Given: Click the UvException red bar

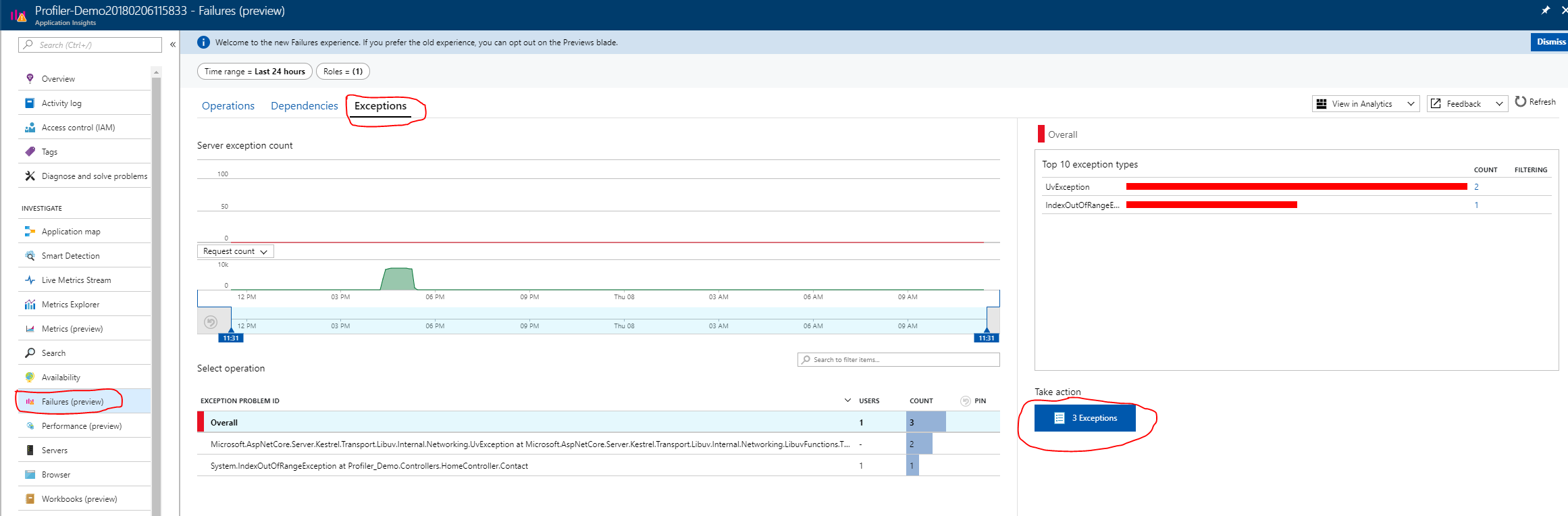Looking at the screenshot, I should pos(1297,186).
